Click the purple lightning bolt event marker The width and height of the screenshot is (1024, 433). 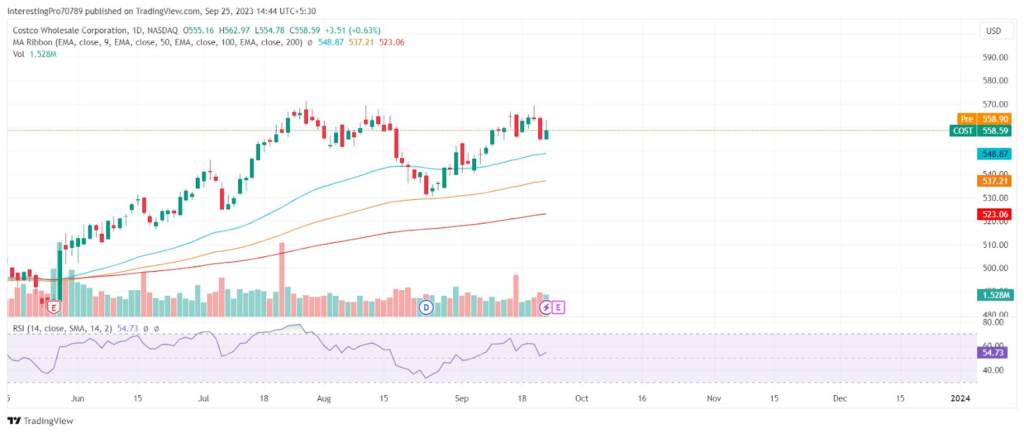click(547, 306)
